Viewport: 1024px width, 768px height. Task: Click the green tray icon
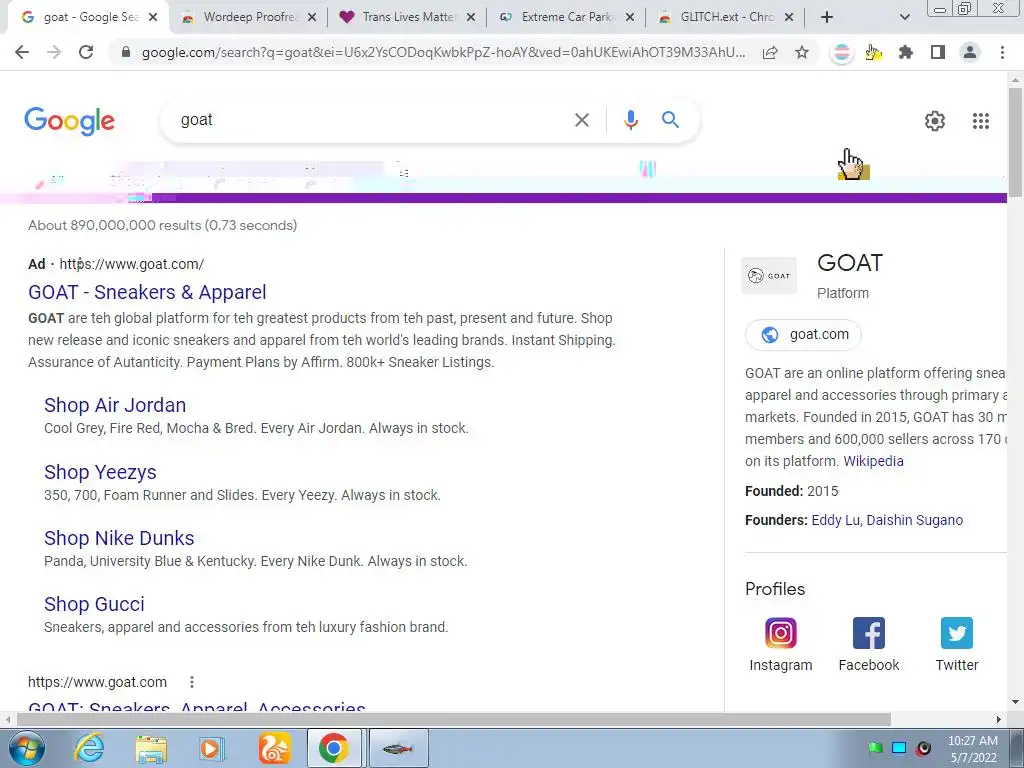pyautogui.click(x=875, y=748)
